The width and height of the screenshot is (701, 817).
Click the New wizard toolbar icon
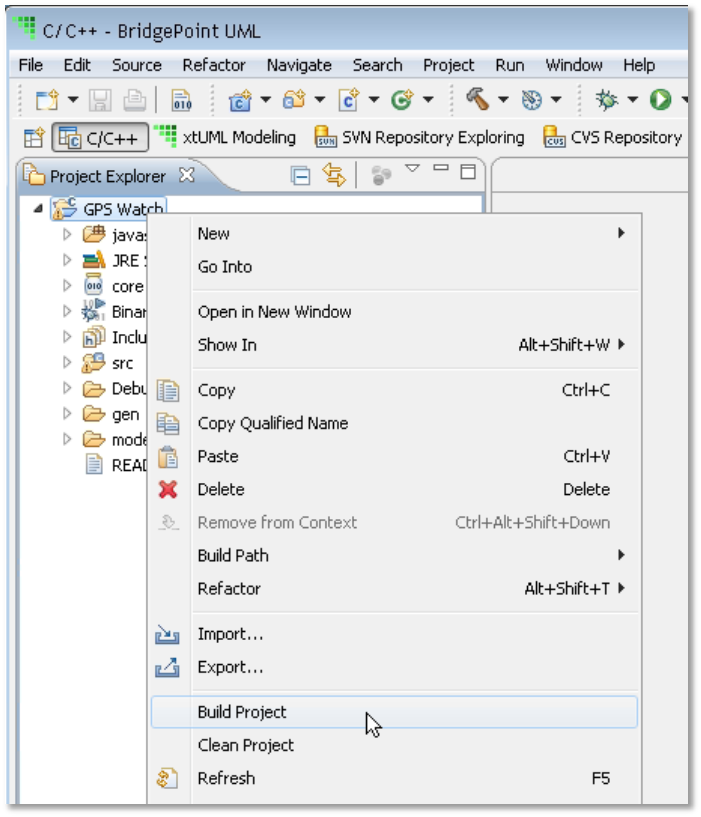tap(47, 99)
